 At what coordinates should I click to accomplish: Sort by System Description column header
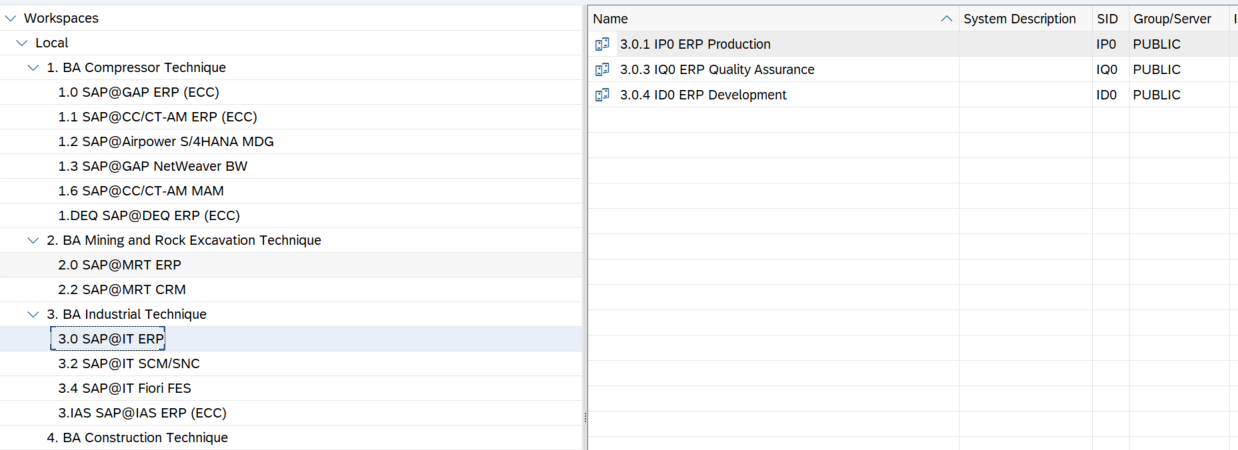click(1019, 19)
